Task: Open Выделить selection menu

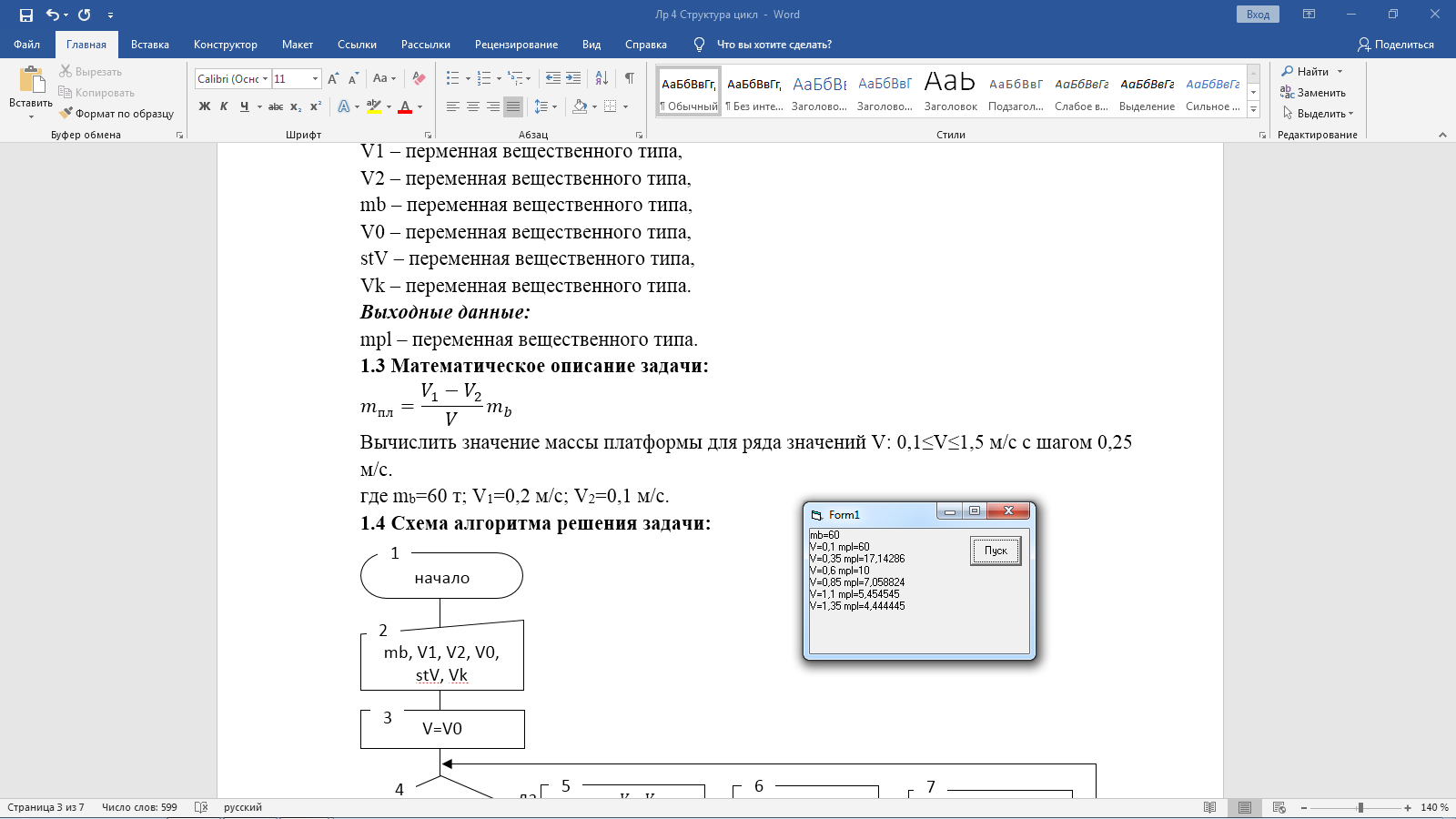Action: click(x=1319, y=114)
